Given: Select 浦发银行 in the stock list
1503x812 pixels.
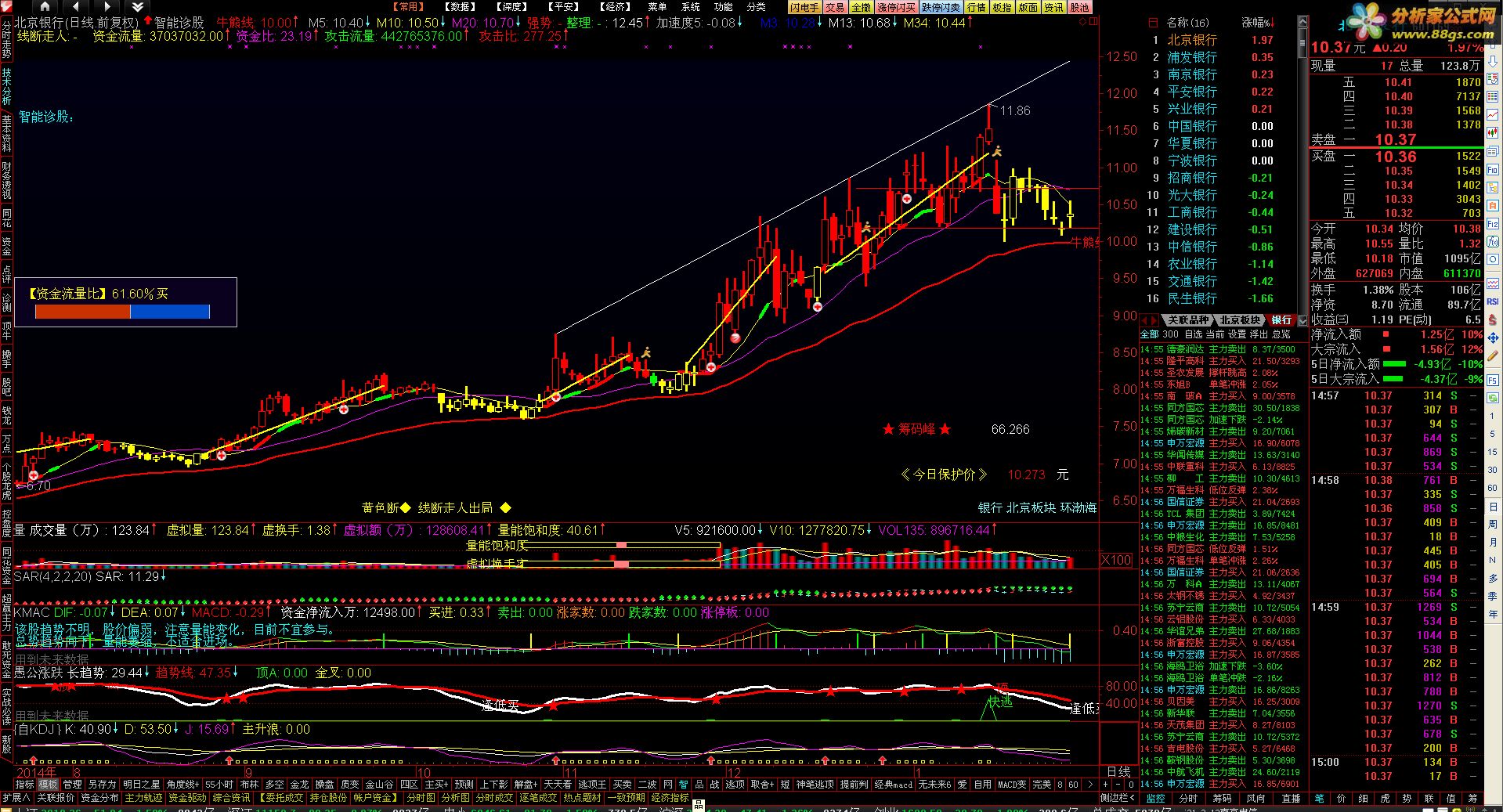Looking at the screenshot, I should click(x=1192, y=57).
